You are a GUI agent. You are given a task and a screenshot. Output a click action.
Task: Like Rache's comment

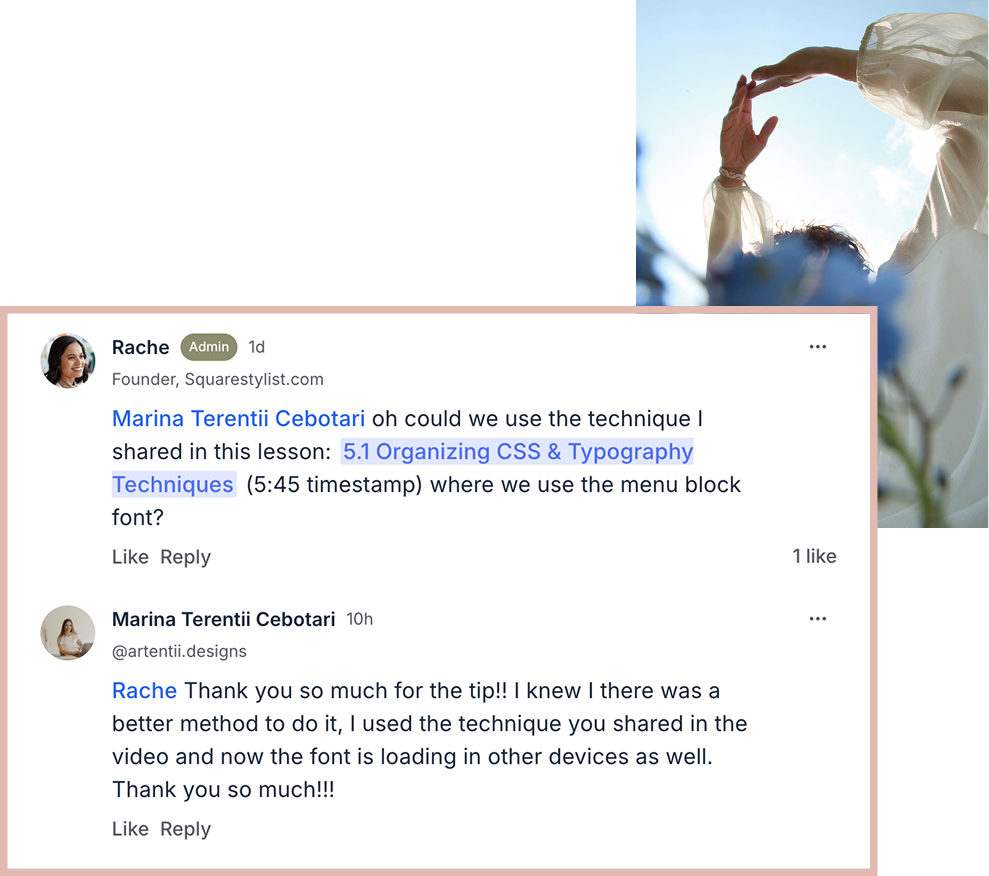click(130, 557)
